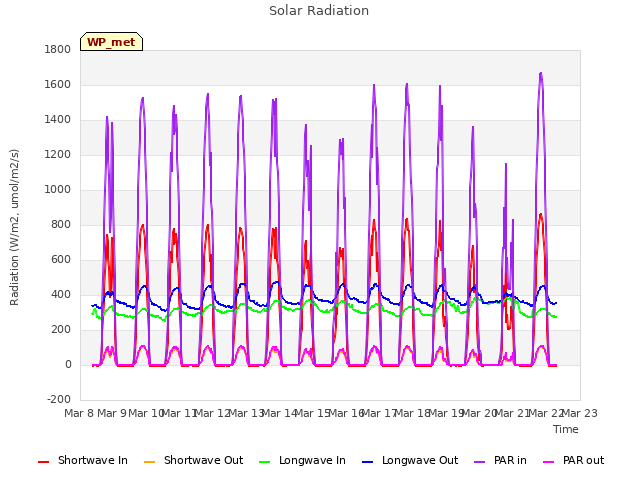The image size is (640, 480).
Task: Click the 0 y-axis tick label
Action: [x=68, y=364]
